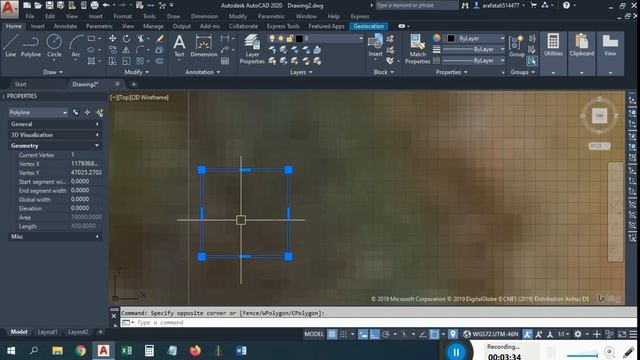The width and height of the screenshot is (640, 360).
Task: Expand the Modify panel dropdown
Action: [136, 72]
